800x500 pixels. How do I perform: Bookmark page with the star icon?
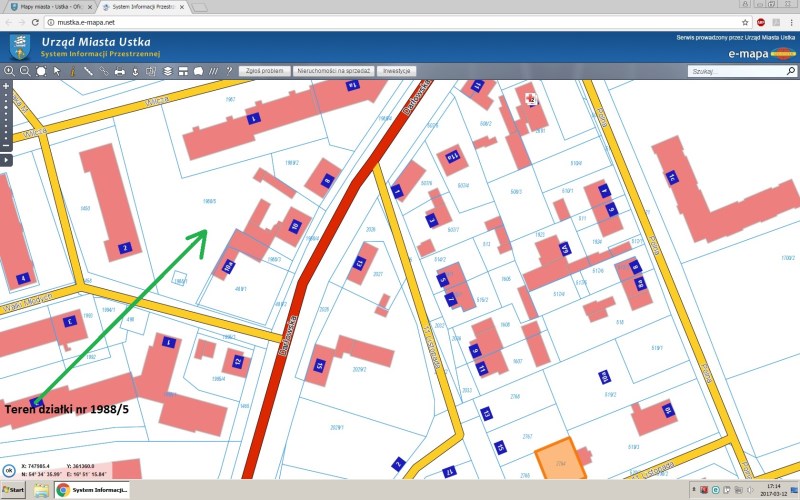tap(745, 22)
